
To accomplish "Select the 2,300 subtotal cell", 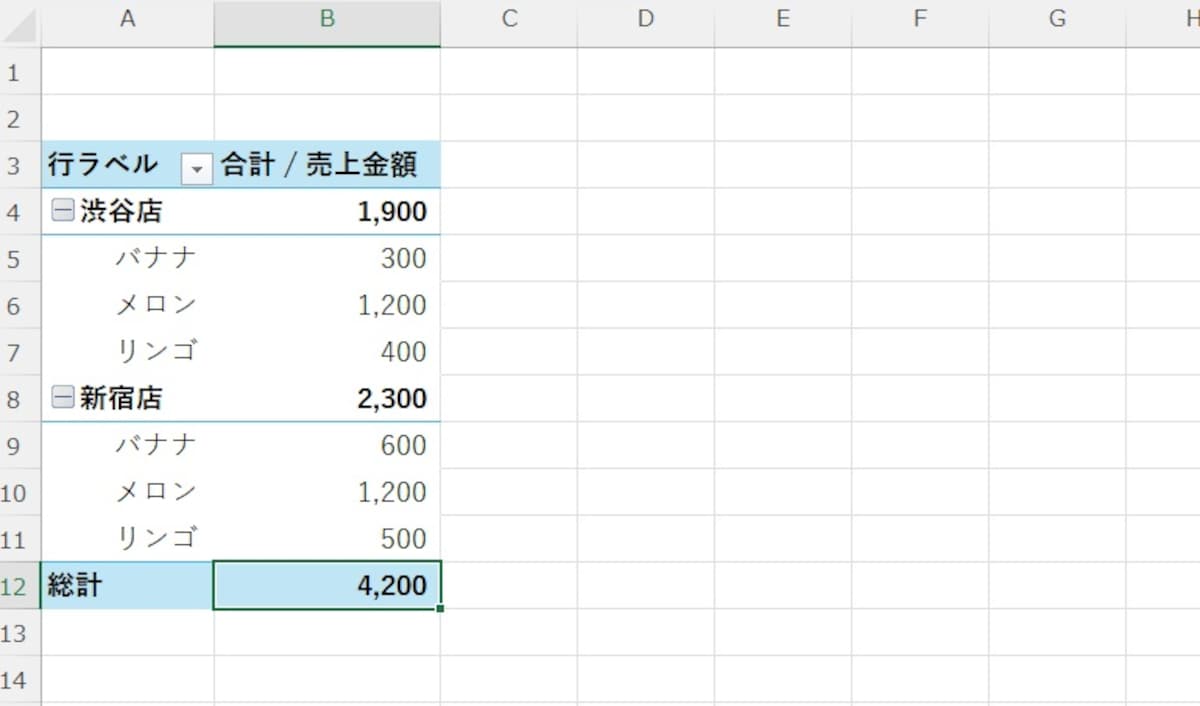I will pos(327,398).
